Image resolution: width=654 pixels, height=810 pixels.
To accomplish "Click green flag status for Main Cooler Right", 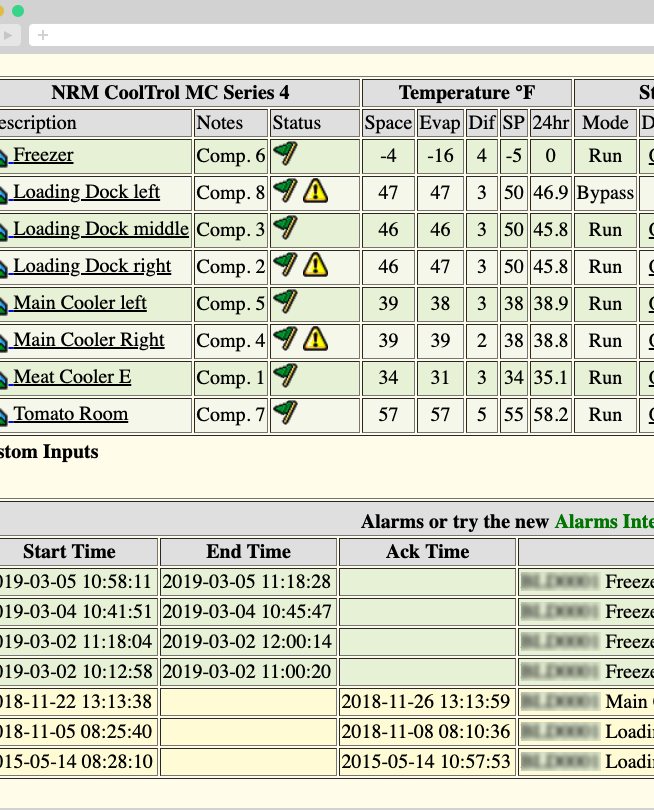I will tap(285, 338).
